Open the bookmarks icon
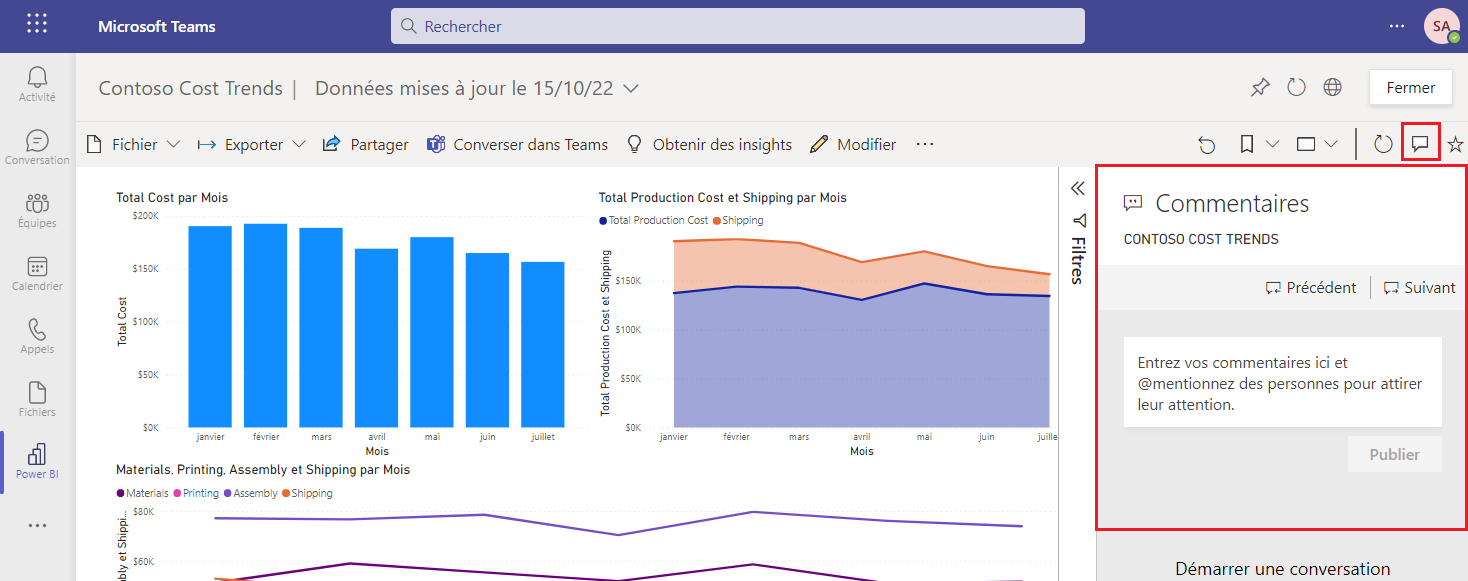The width and height of the screenshot is (1468, 581). pyautogui.click(x=1246, y=145)
